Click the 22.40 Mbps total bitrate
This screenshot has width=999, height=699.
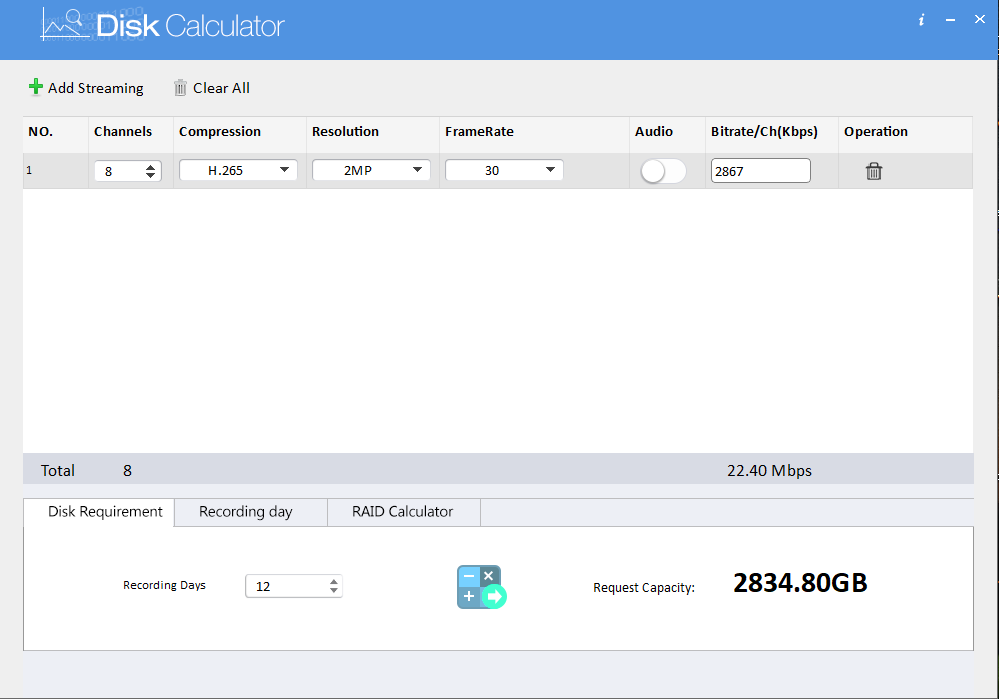pyautogui.click(x=770, y=470)
